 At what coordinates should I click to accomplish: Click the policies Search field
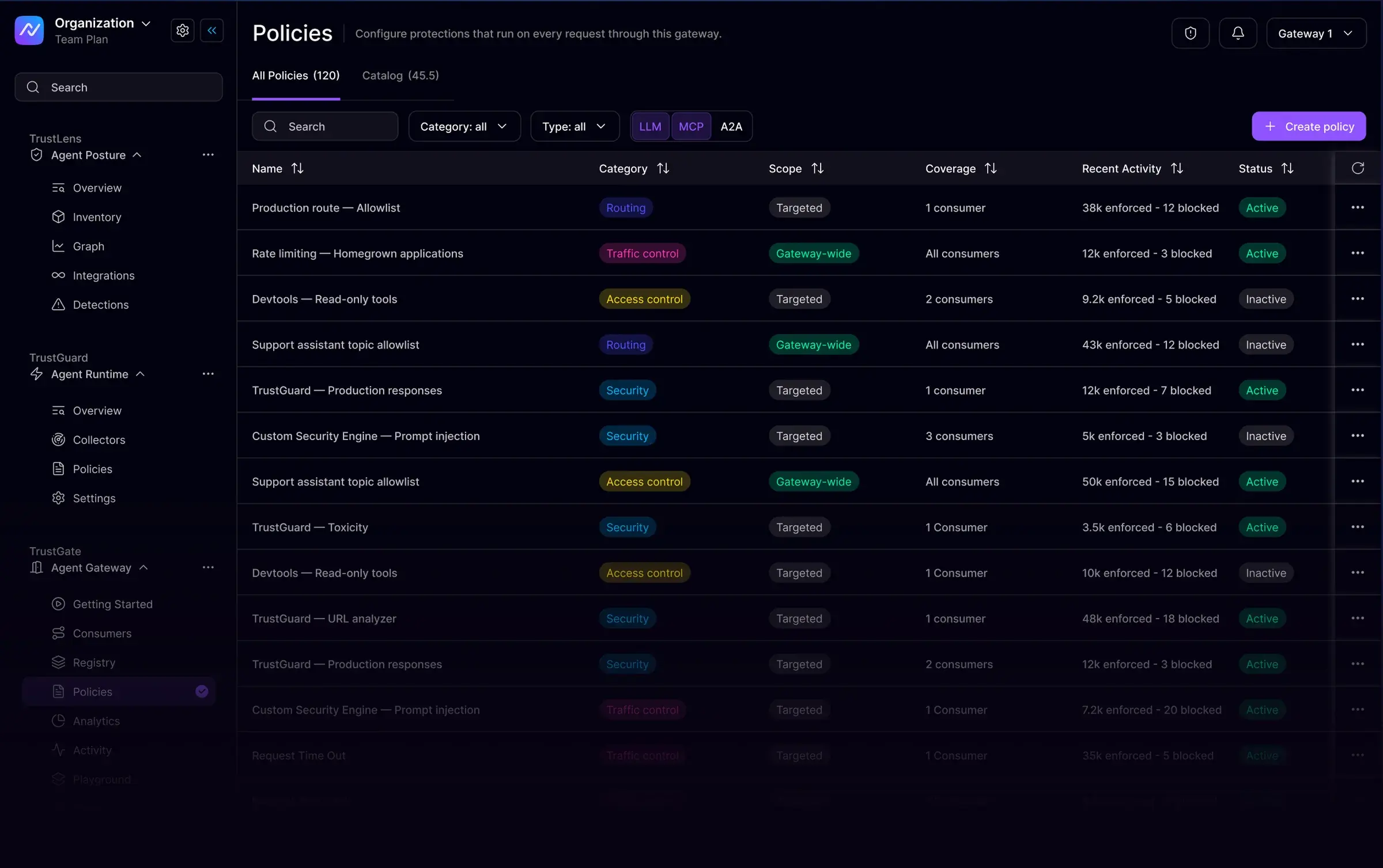click(325, 126)
